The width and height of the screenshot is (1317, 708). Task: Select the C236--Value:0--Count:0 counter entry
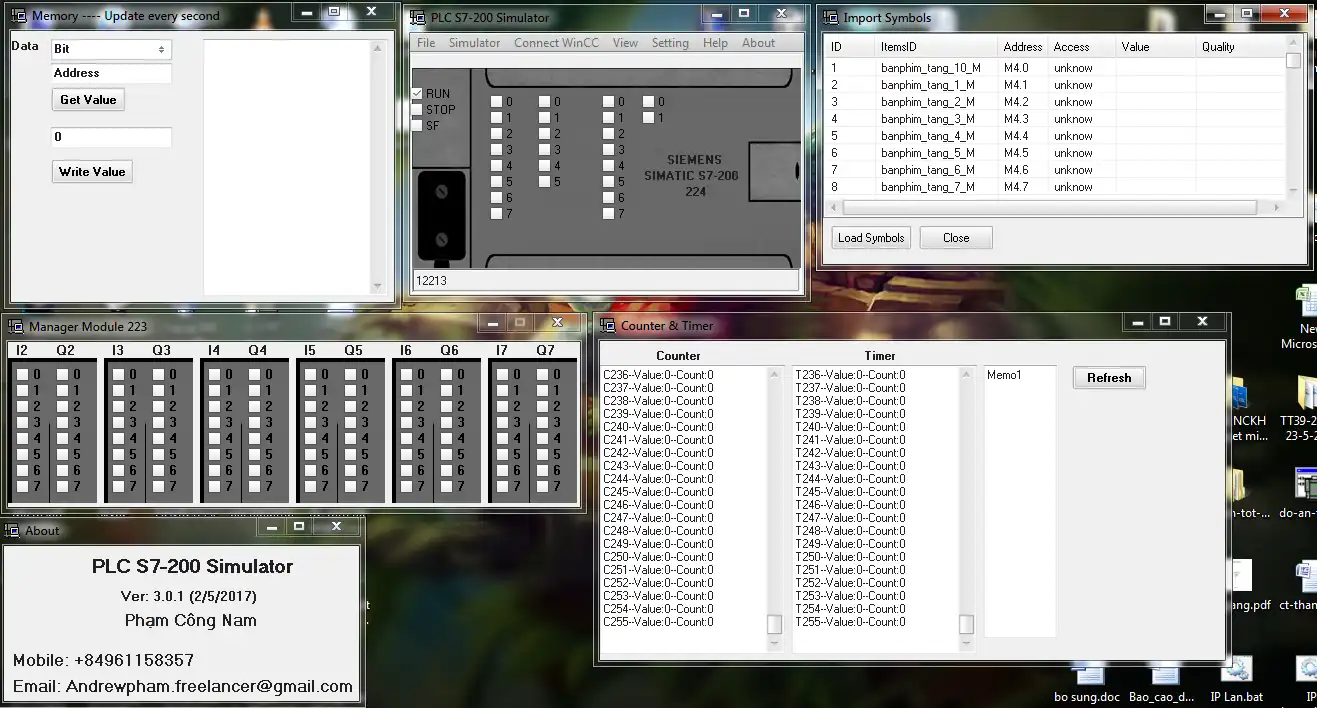point(658,375)
